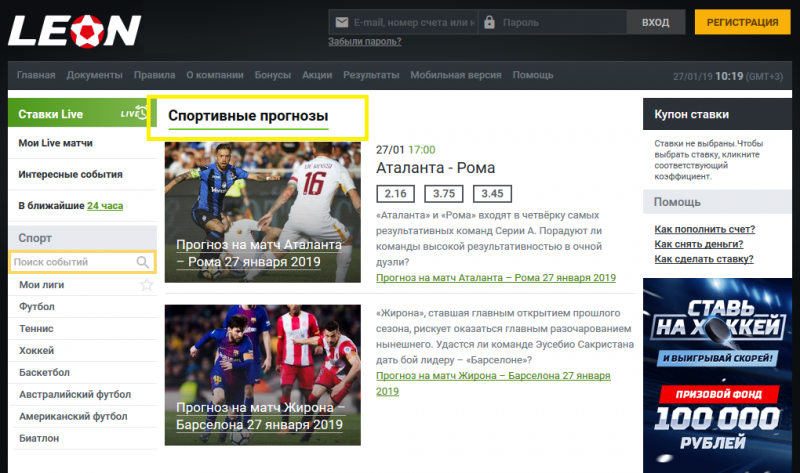This screenshot has height=473, width=800.
Task: Open the Жирона – Барселона match thumbnail
Action: point(262,375)
